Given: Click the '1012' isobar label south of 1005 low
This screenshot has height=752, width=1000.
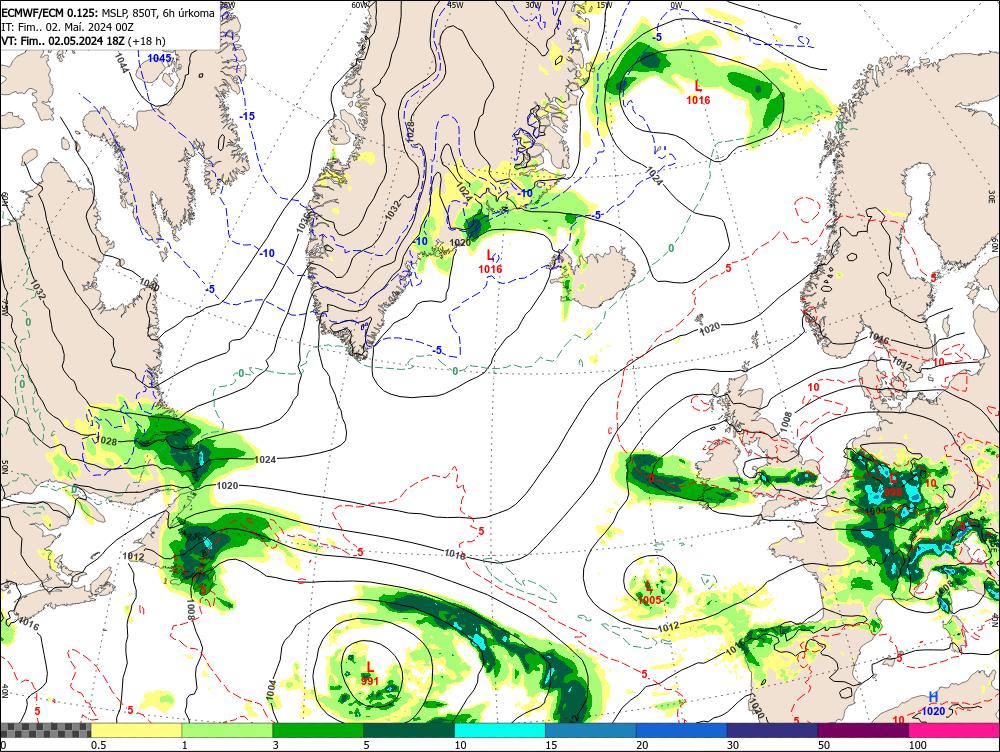Looking at the screenshot, I should (668, 627).
